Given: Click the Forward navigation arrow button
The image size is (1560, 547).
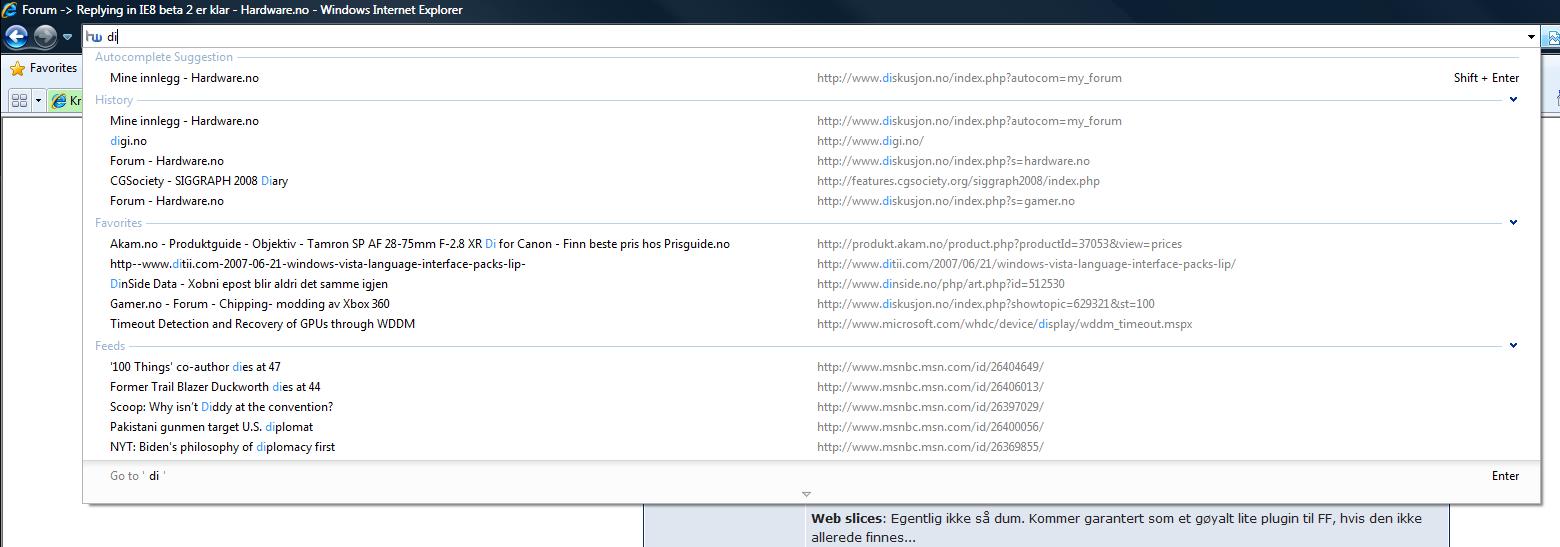Looking at the screenshot, I should (45, 37).
